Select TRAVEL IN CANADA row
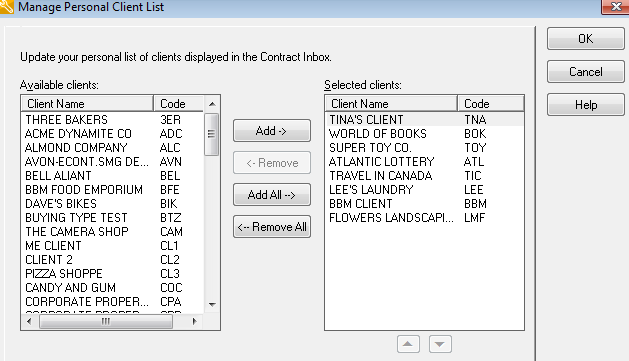 tap(424, 176)
